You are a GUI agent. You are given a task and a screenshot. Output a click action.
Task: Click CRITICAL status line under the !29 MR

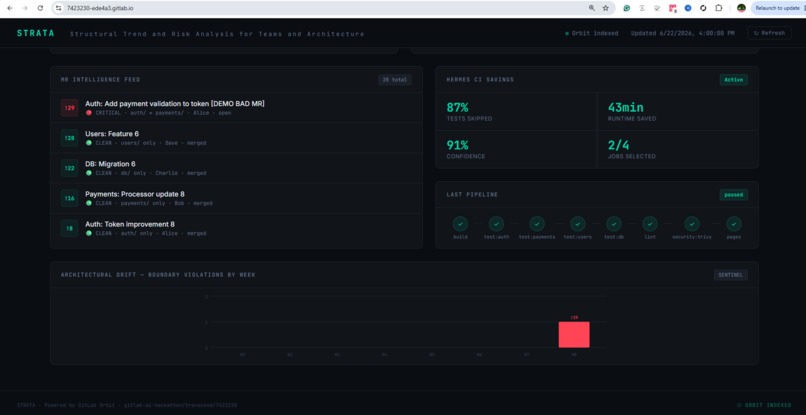(x=158, y=113)
